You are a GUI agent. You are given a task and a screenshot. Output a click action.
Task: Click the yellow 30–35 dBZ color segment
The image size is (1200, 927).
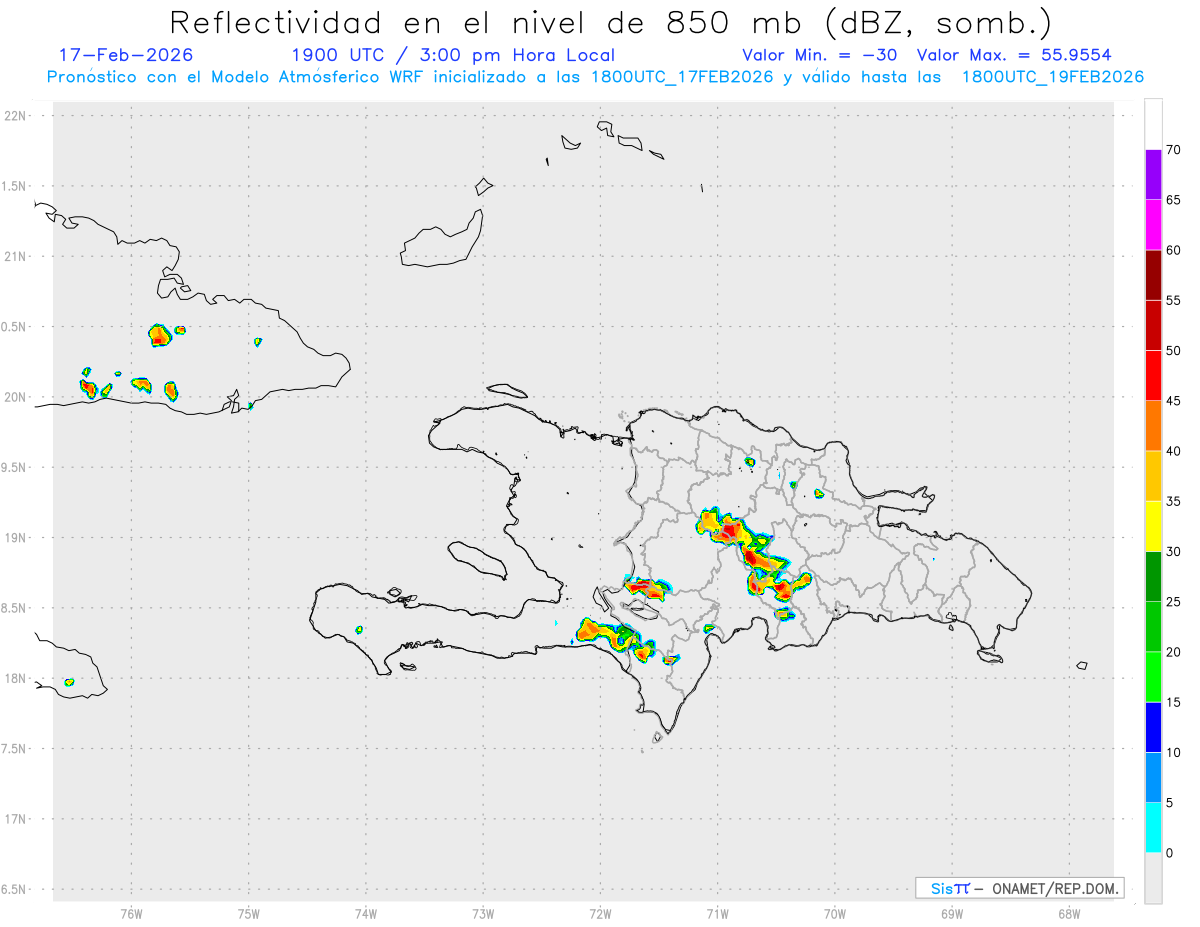1153,527
